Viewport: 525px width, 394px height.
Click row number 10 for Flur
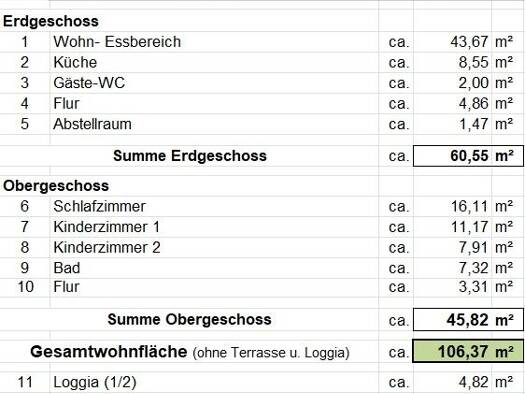click(25, 287)
